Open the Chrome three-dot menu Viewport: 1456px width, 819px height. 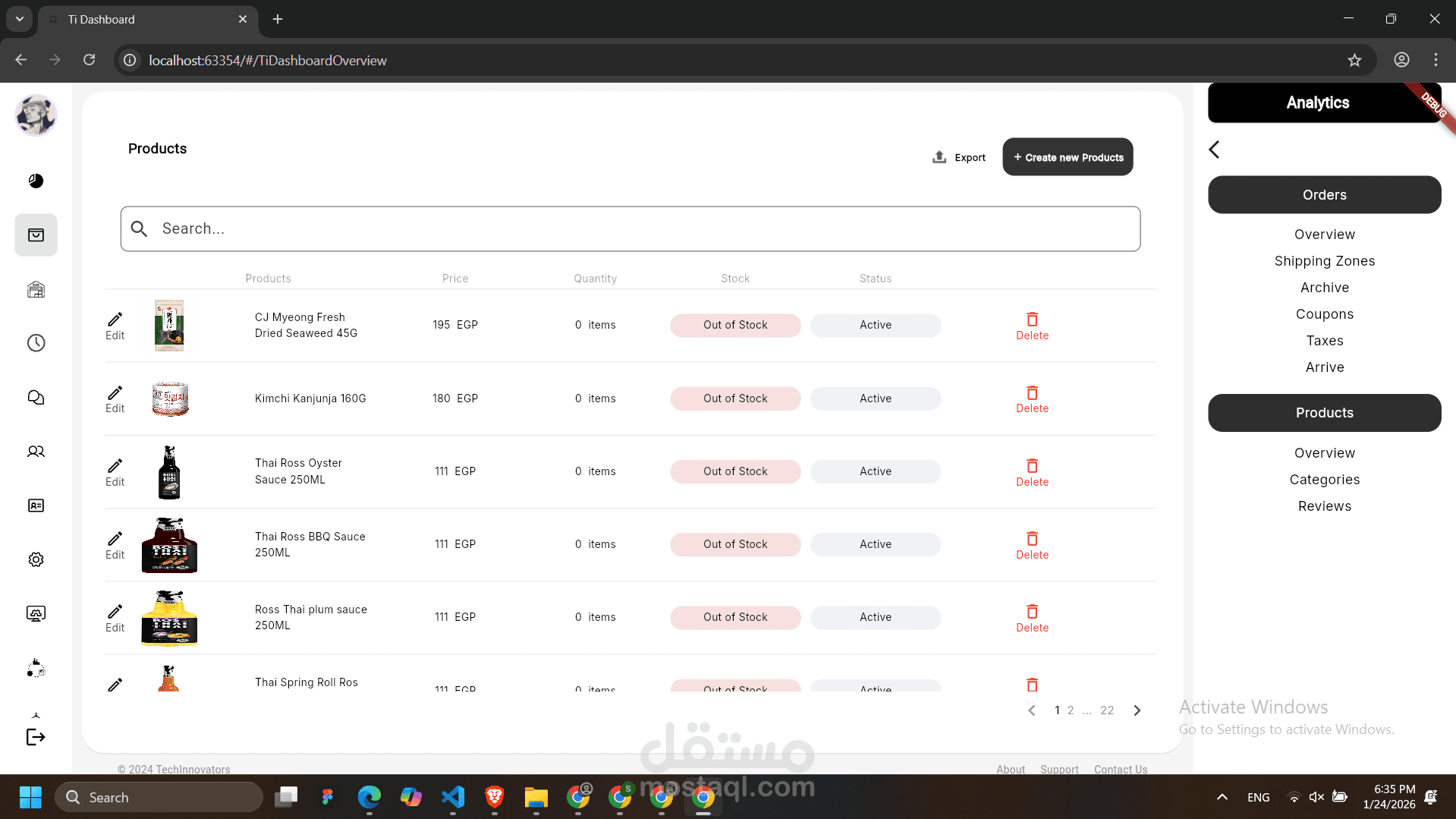tap(1436, 60)
